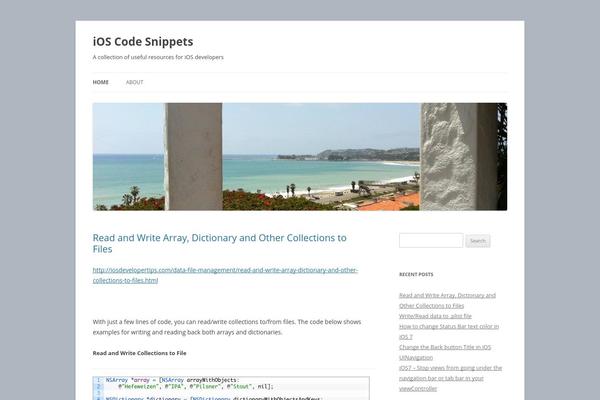The height and width of the screenshot is (400, 600).
Task: Open recent post Change the Back button Title
Action: point(445,352)
